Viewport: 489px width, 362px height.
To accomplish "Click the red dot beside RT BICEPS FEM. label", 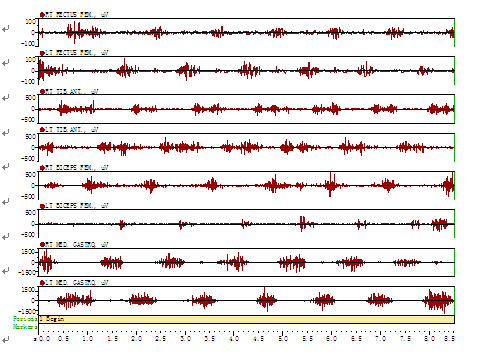I will 42,168.
